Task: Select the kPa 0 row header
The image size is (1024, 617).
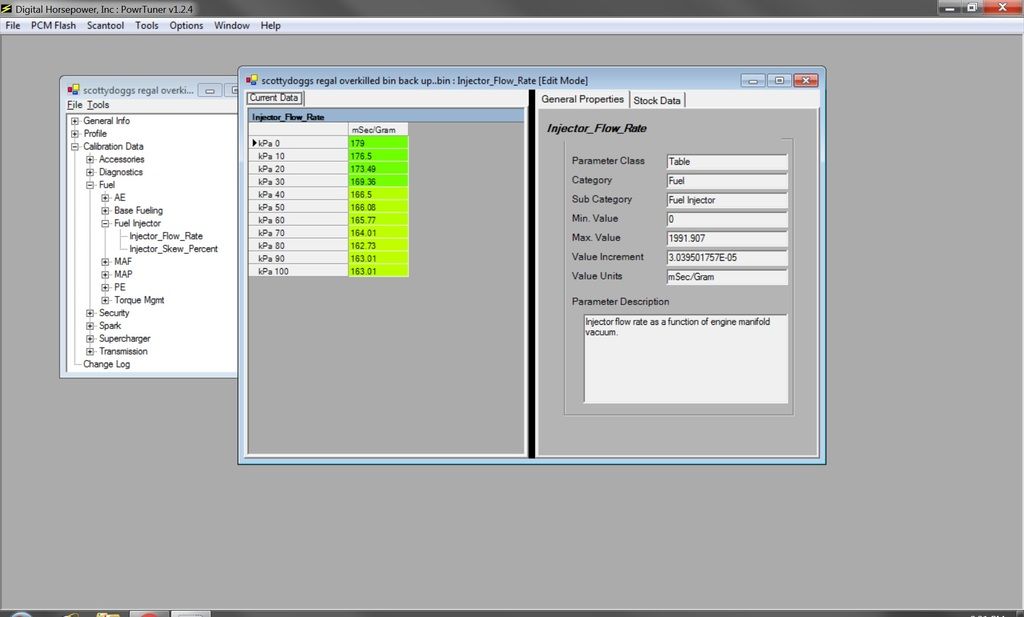Action: click(298, 143)
